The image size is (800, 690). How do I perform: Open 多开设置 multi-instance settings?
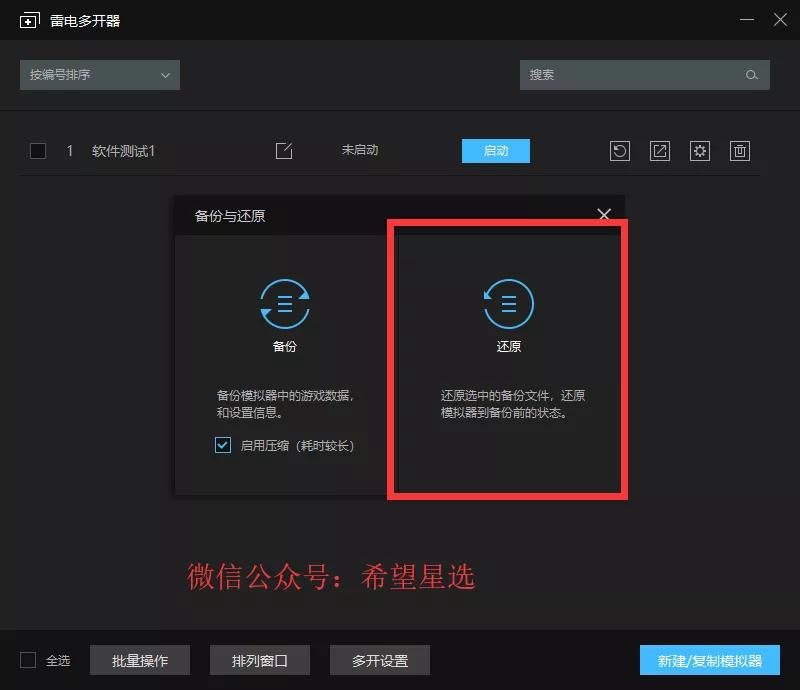[379, 660]
